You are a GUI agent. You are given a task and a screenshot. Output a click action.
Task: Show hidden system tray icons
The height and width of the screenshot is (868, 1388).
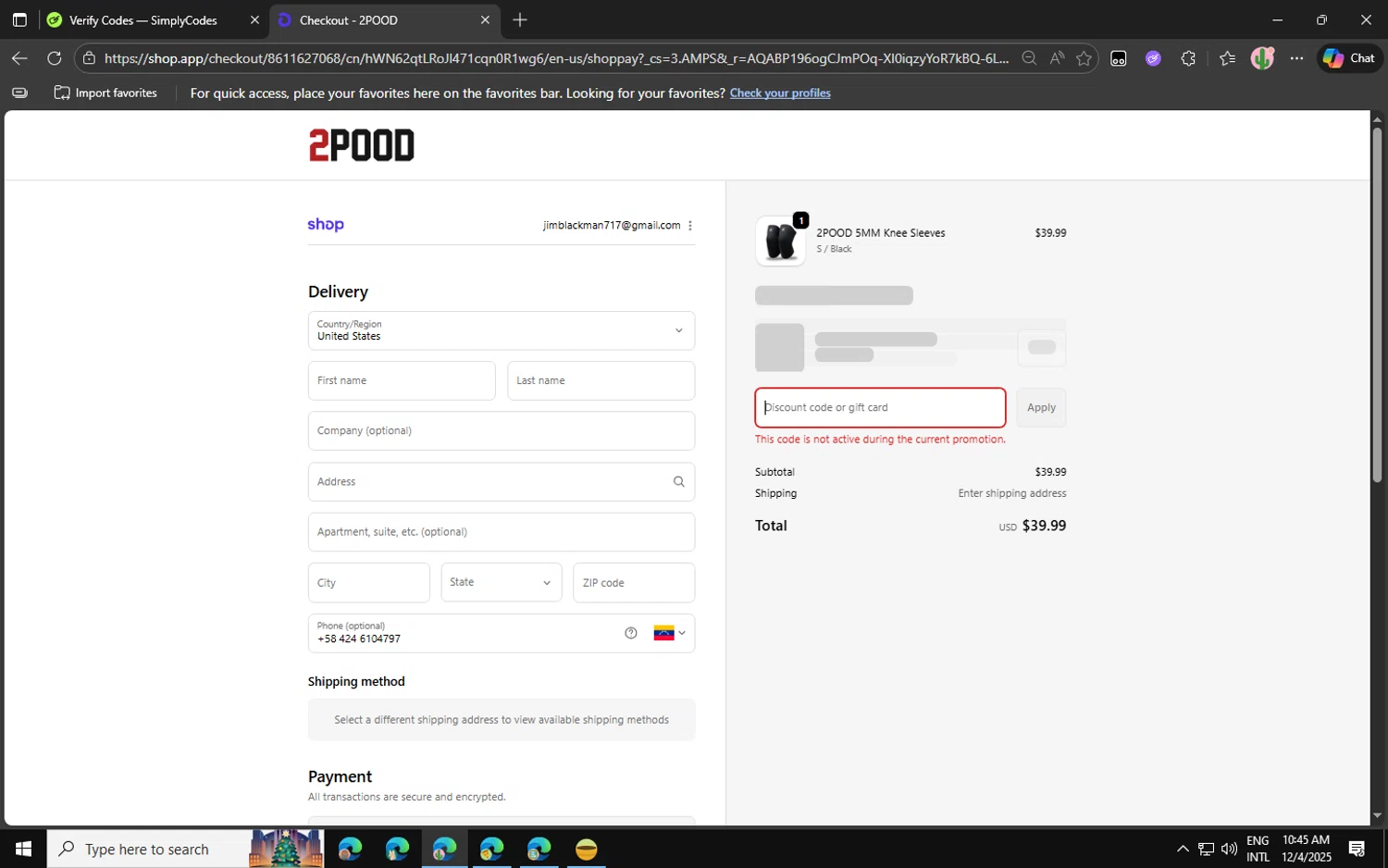pos(1183,849)
